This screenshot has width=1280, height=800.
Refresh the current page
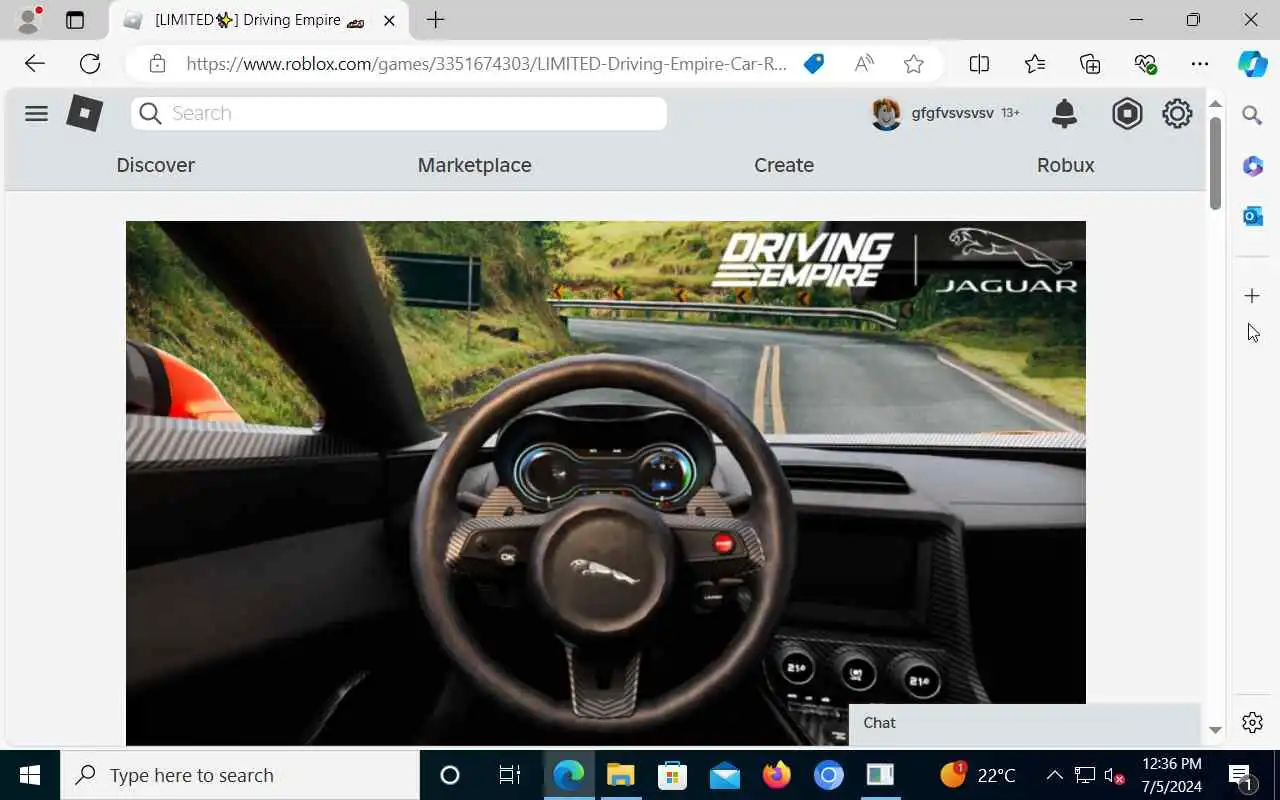point(90,64)
